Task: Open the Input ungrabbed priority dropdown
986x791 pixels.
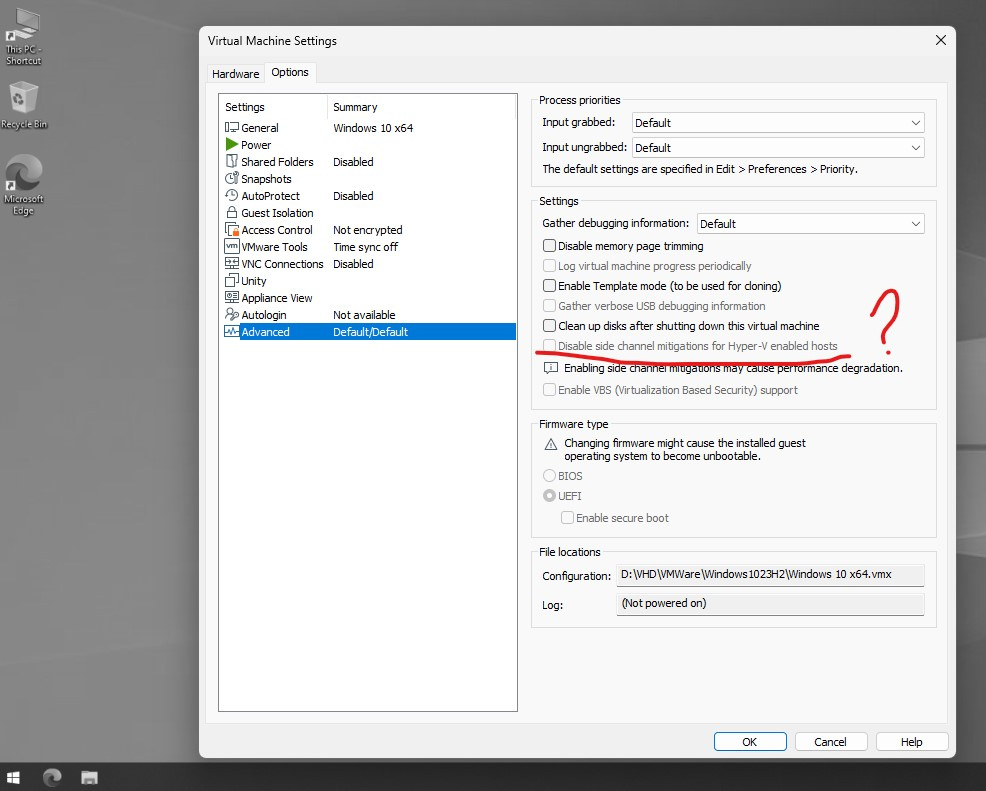Action: (x=778, y=148)
